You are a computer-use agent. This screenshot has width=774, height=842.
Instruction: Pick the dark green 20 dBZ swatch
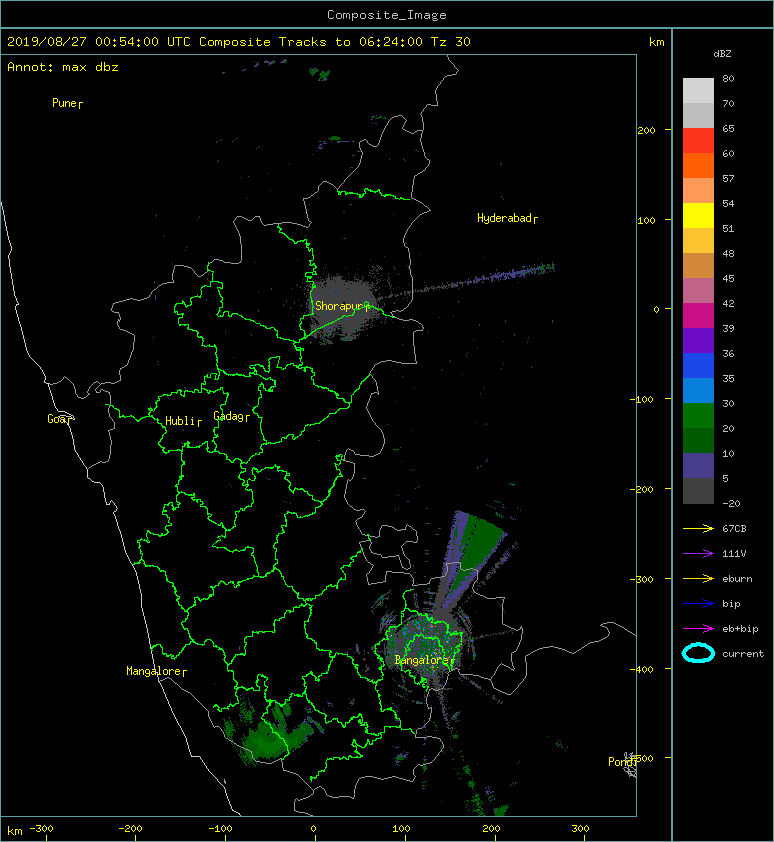[x=698, y=440]
